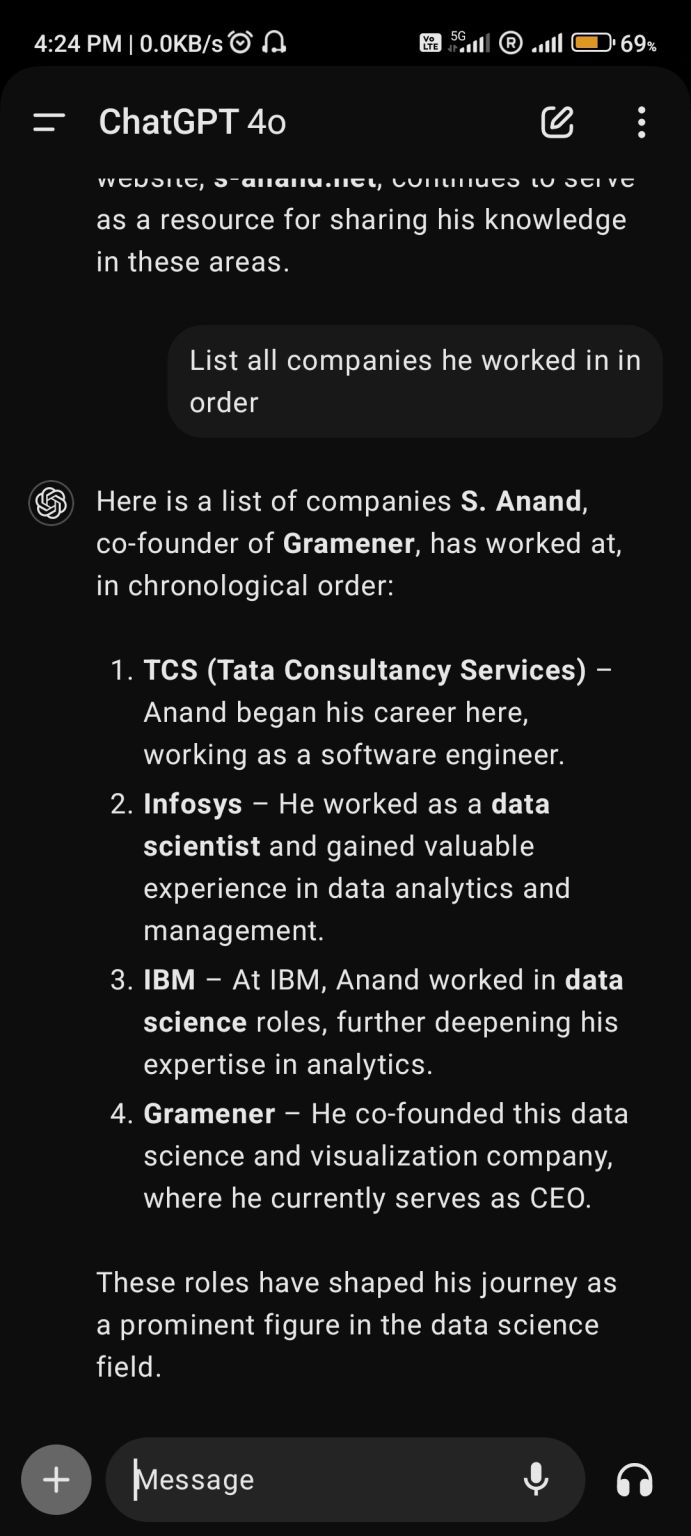Tap the partially visible s-anand.net link

pos(293,181)
